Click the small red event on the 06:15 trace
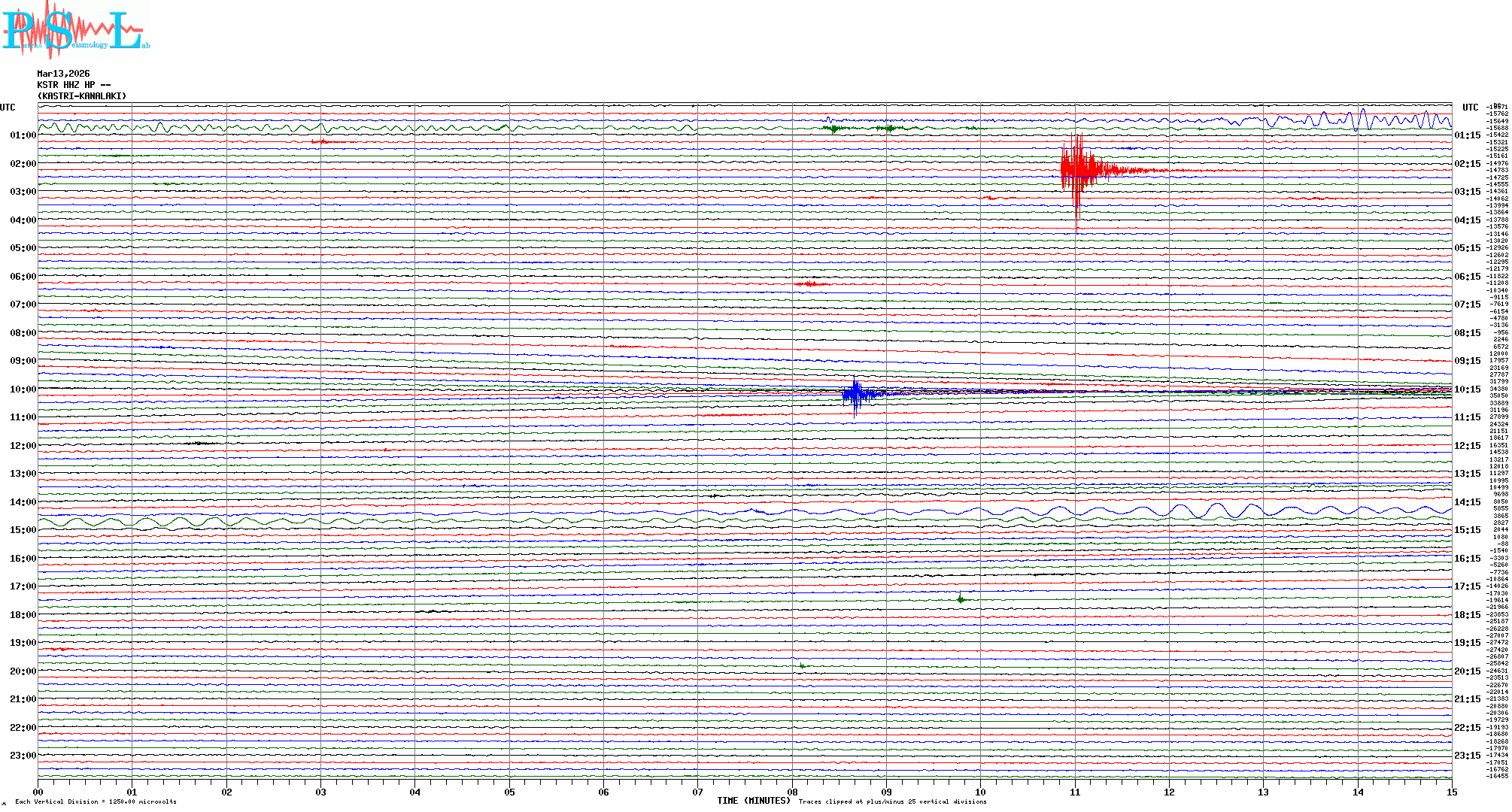Screen dimensions: 1512x812 point(811,284)
